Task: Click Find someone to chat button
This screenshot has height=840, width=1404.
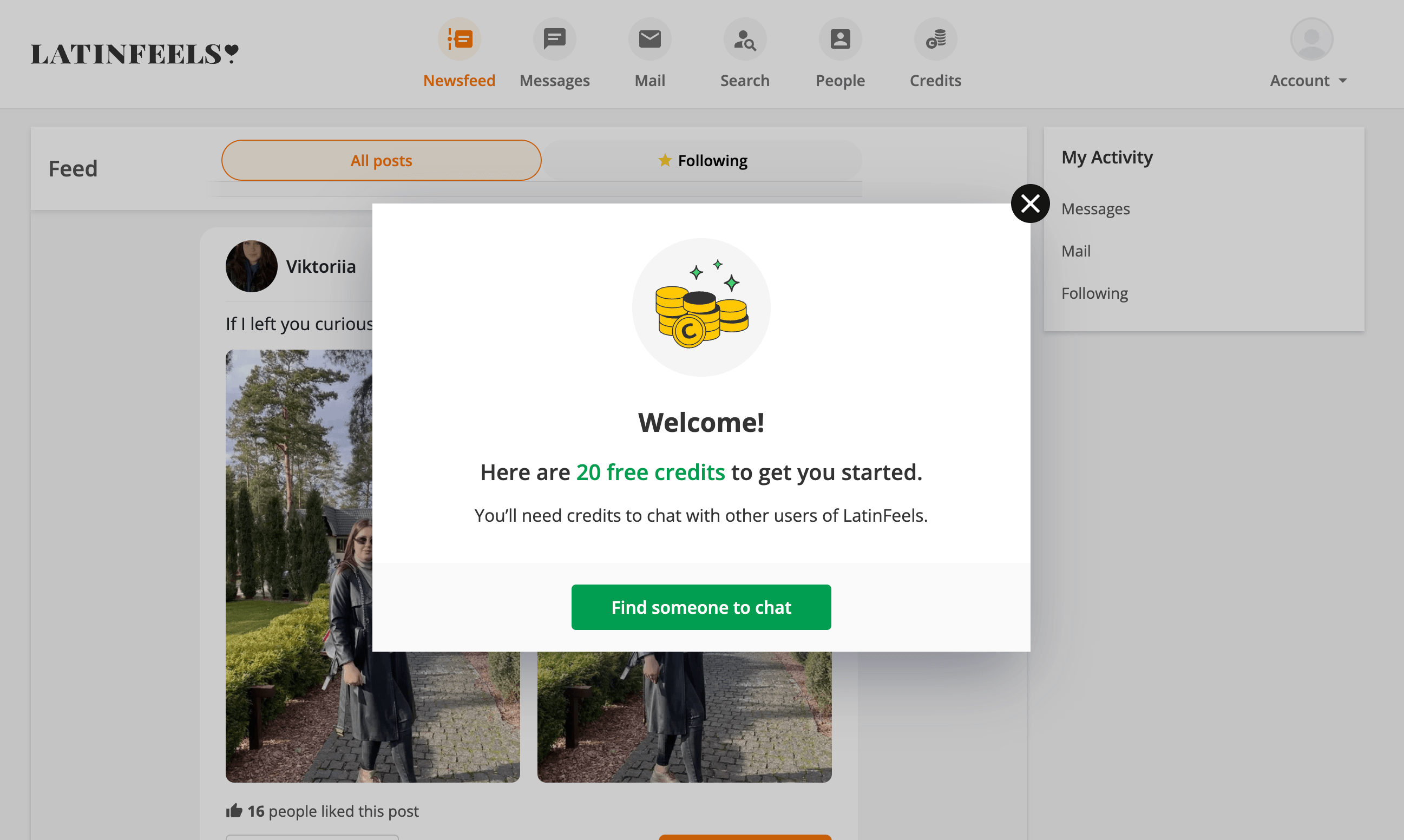Action: click(701, 607)
